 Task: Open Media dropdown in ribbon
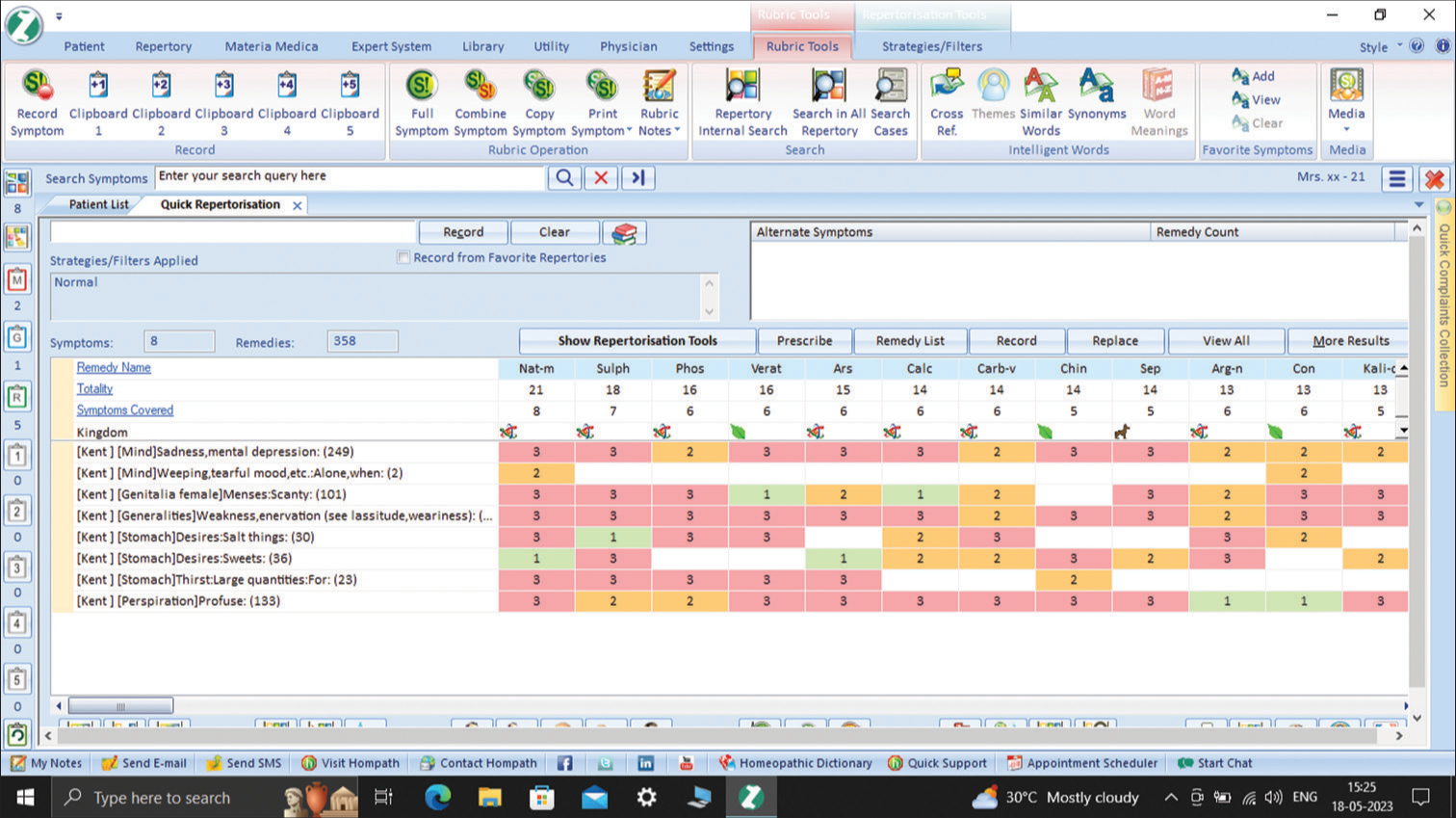click(1346, 100)
